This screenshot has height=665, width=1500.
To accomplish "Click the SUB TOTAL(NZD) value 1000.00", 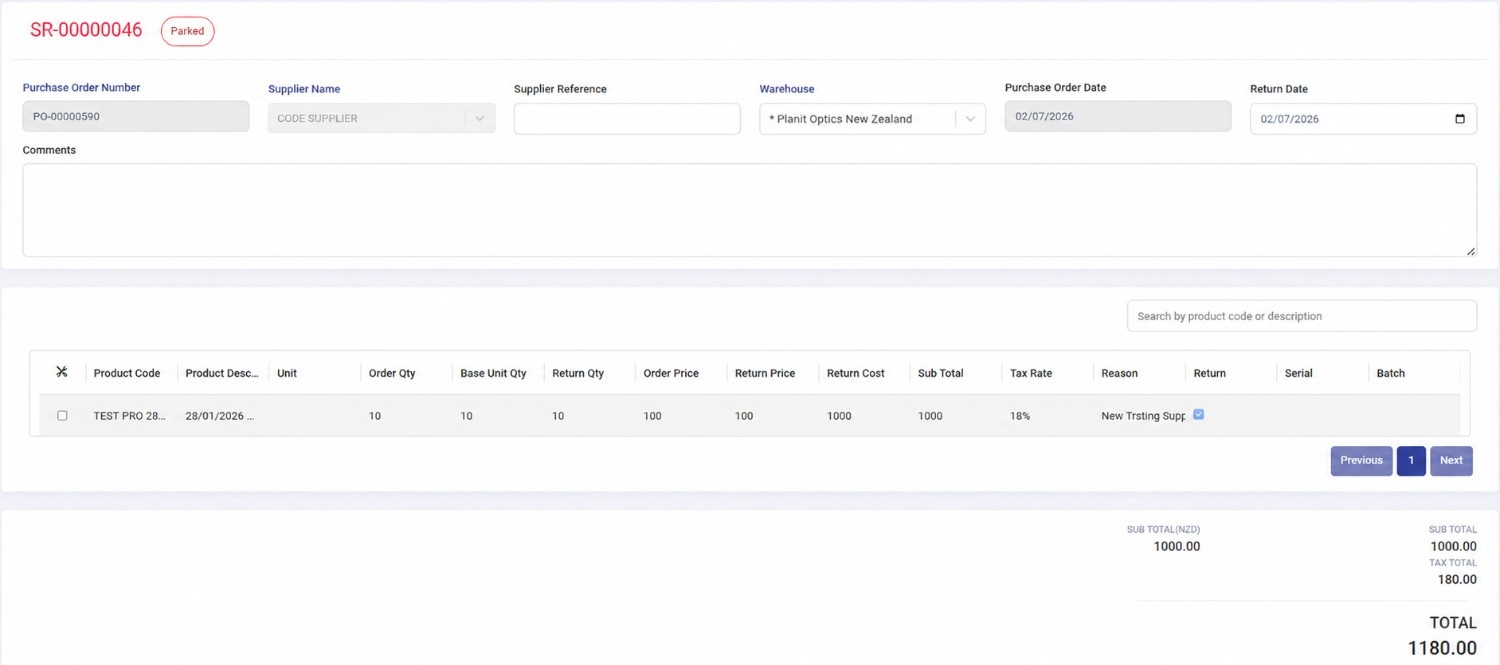I will (x=1177, y=546).
